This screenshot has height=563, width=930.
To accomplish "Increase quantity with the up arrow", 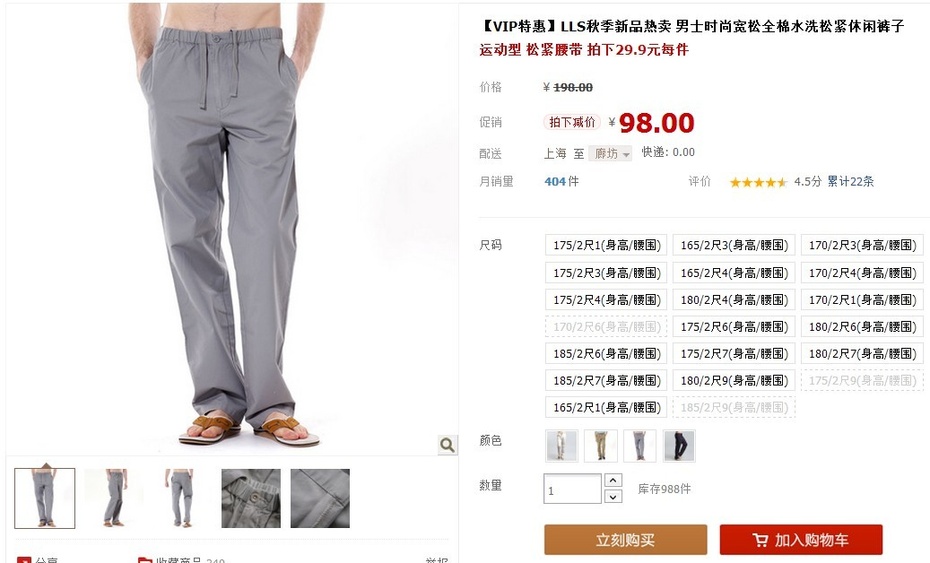I will point(614,480).
